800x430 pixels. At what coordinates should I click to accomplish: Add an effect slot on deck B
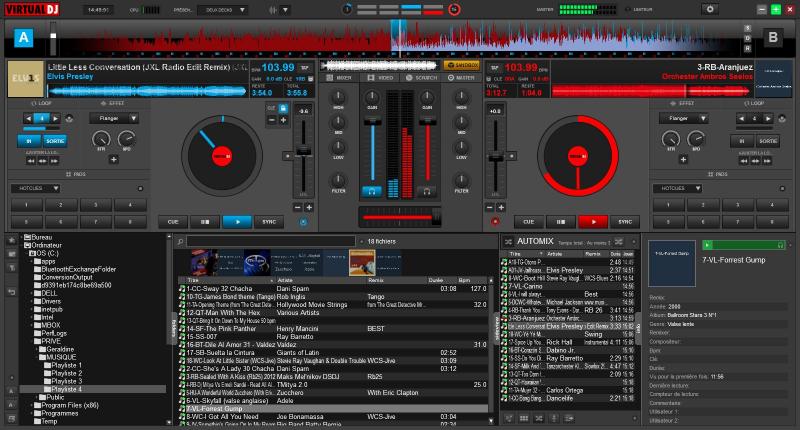point(683,160)
